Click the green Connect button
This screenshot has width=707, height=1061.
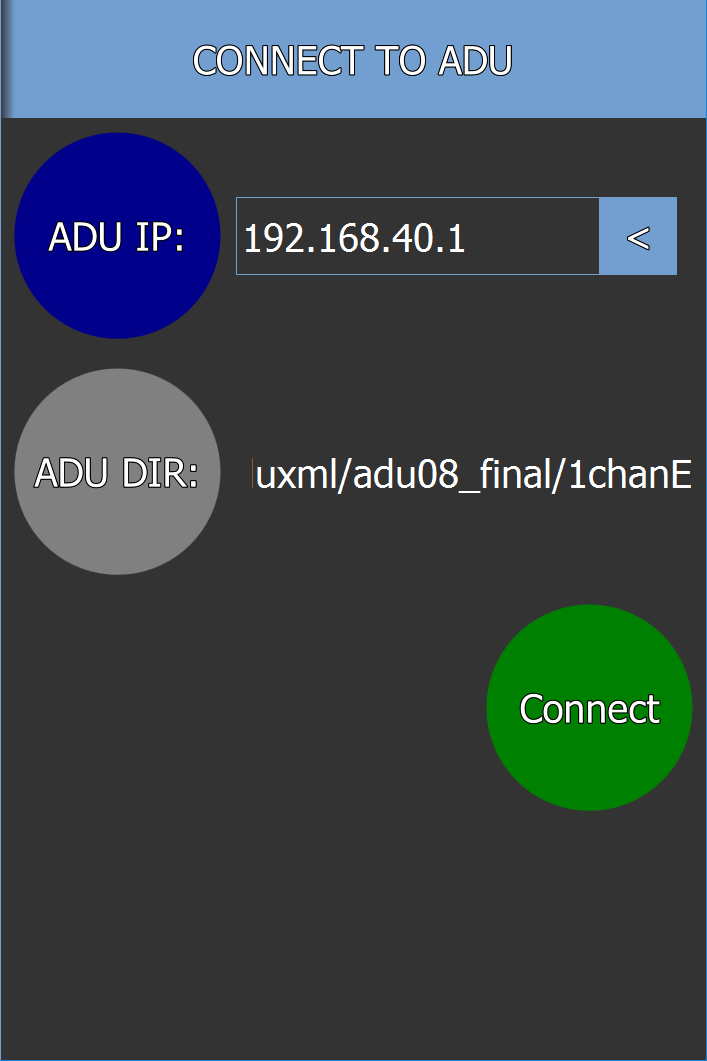pos(589,707)
